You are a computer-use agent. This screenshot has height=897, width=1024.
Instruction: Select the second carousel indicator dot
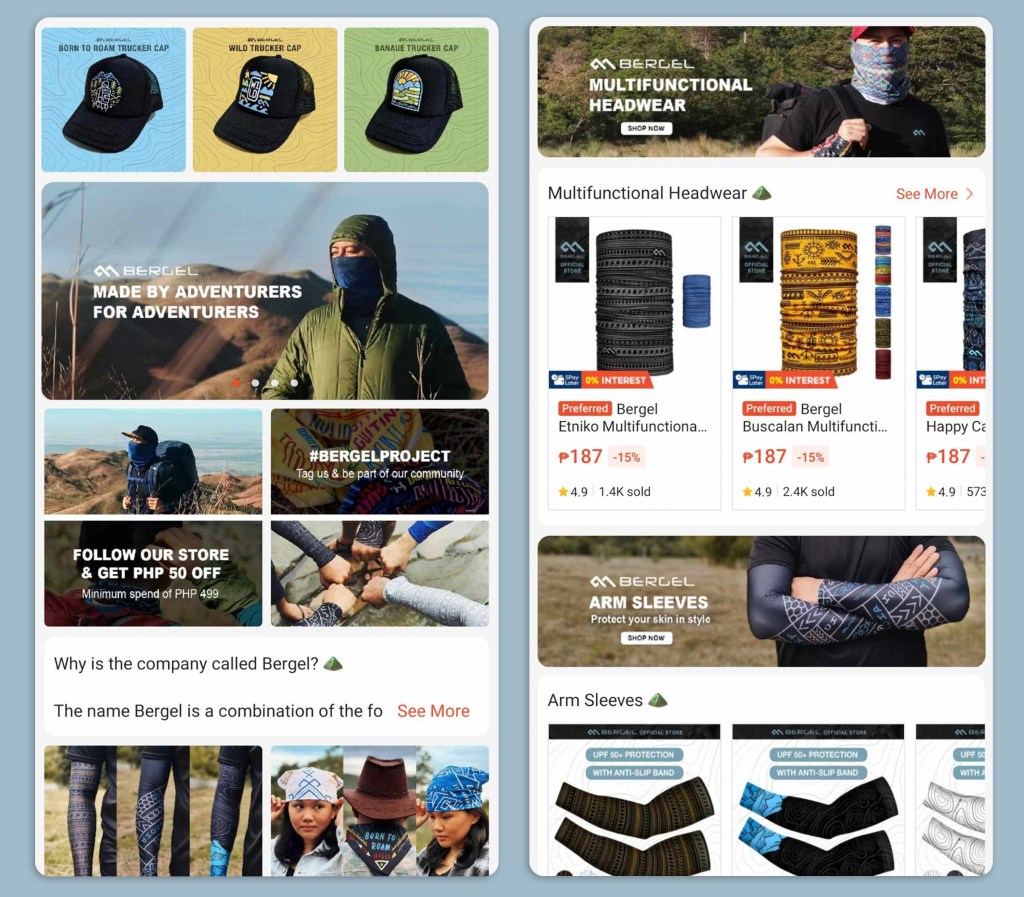(255, 383)
